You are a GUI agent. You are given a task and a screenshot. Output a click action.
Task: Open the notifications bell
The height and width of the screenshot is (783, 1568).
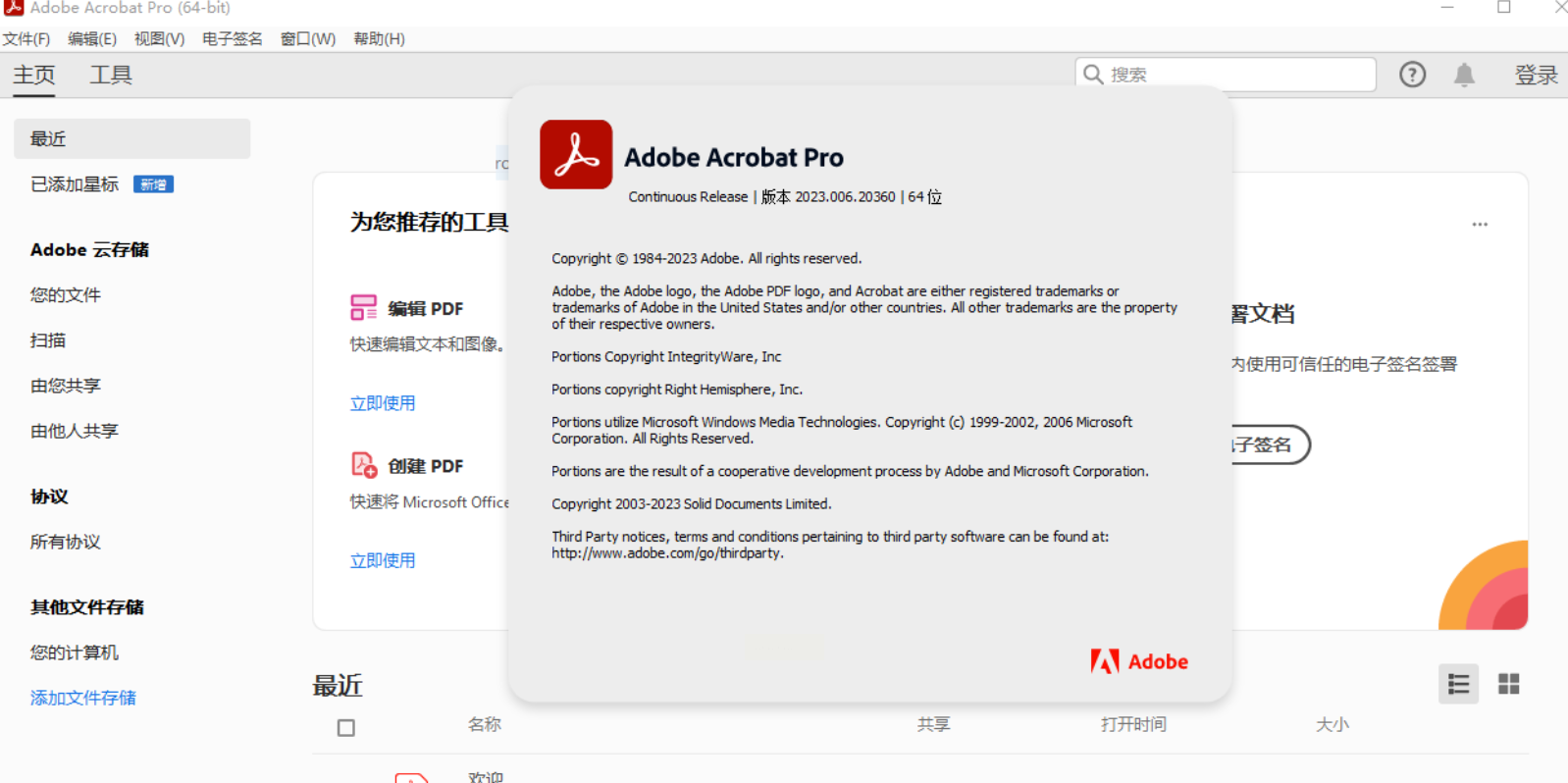[1464, 75]
